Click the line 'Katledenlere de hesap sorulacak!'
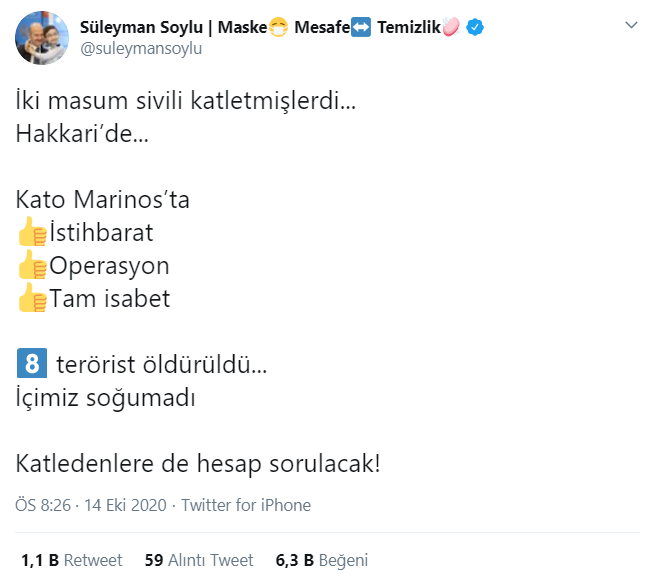The image size is (651, 584). [x=198, y=464]
